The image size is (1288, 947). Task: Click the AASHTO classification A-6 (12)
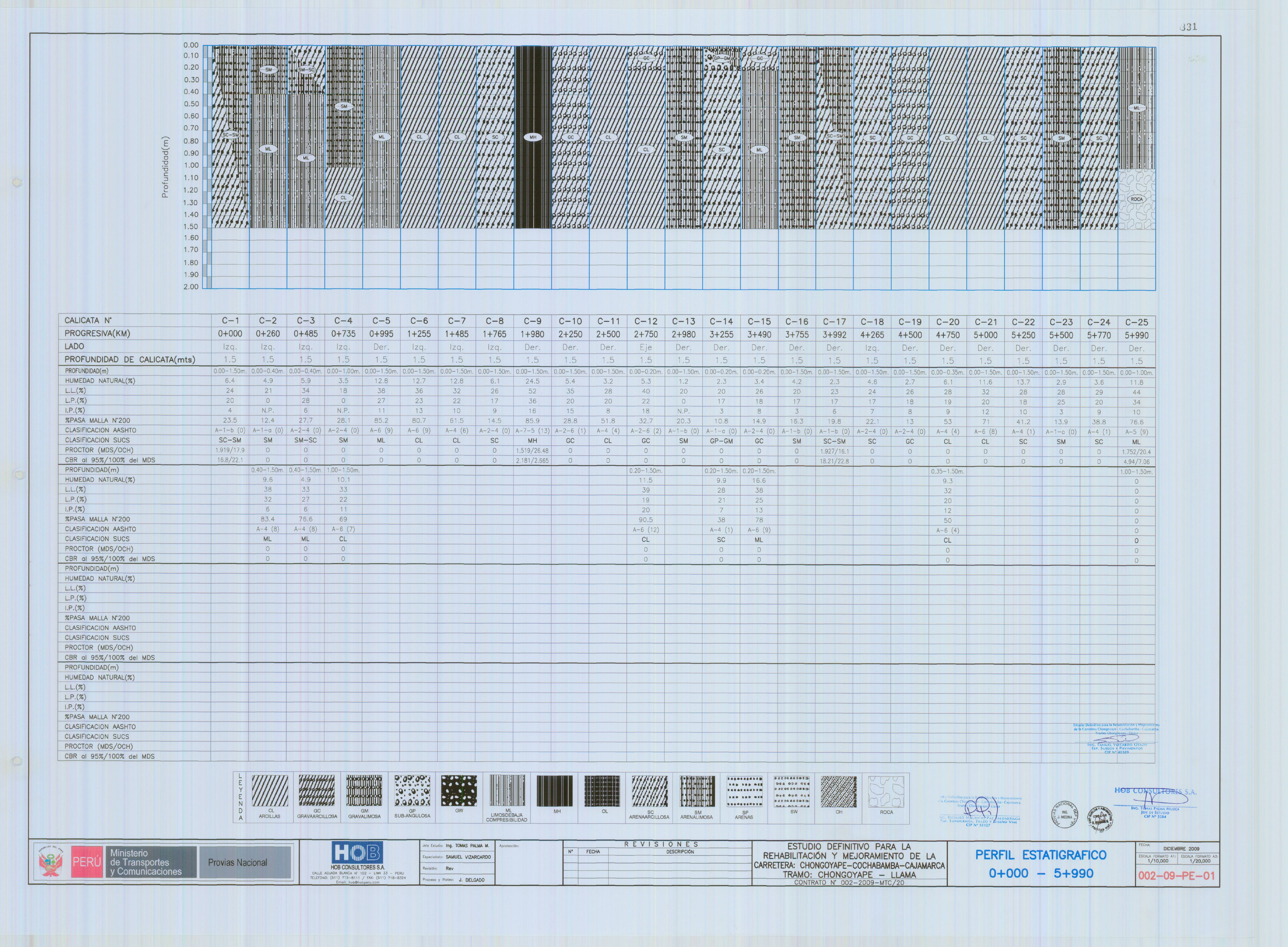645,530
